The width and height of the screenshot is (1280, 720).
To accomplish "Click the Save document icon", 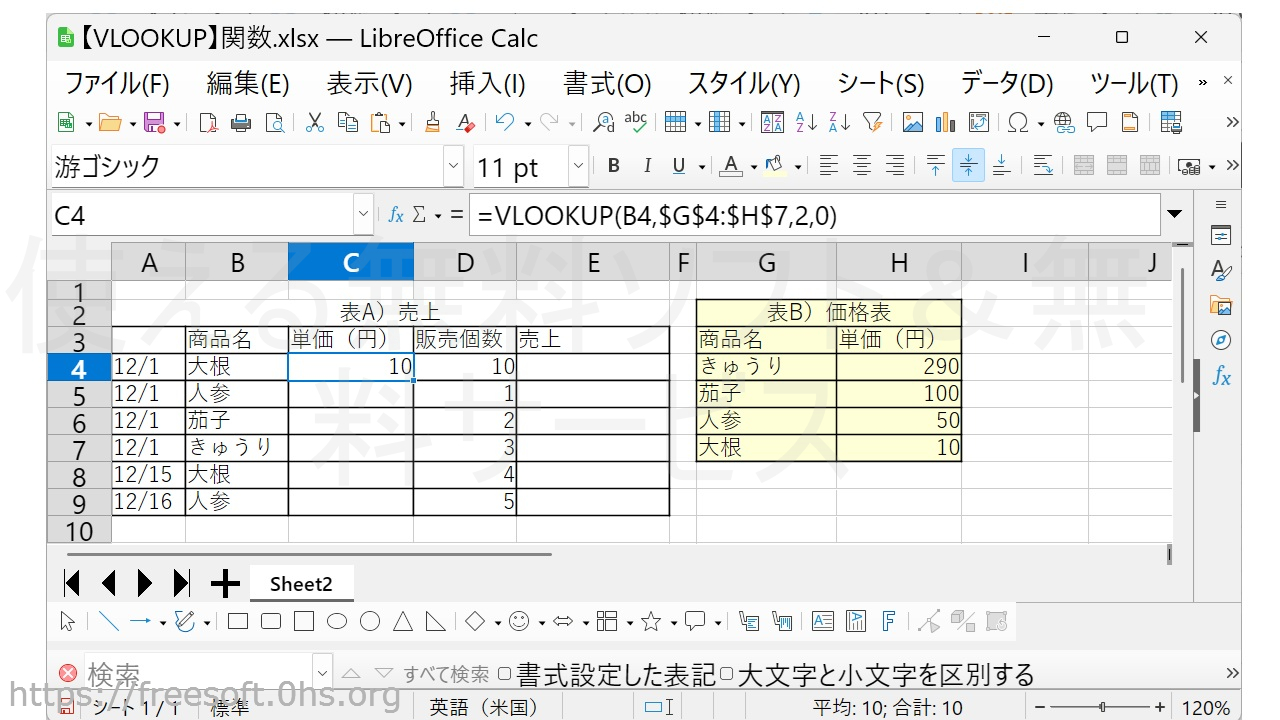I will (x=154, y=123).
